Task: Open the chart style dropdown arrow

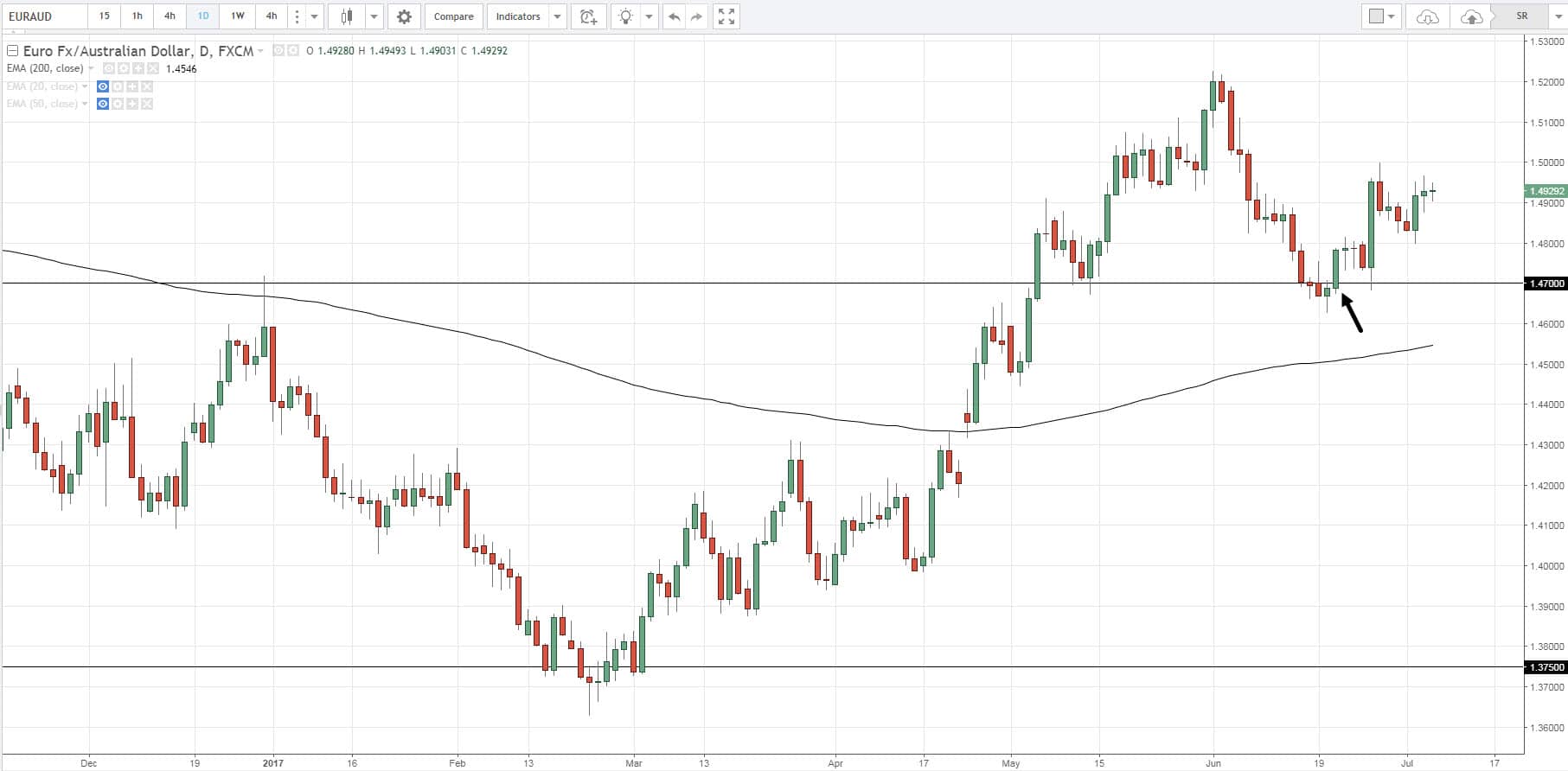Action: point(374,16)
